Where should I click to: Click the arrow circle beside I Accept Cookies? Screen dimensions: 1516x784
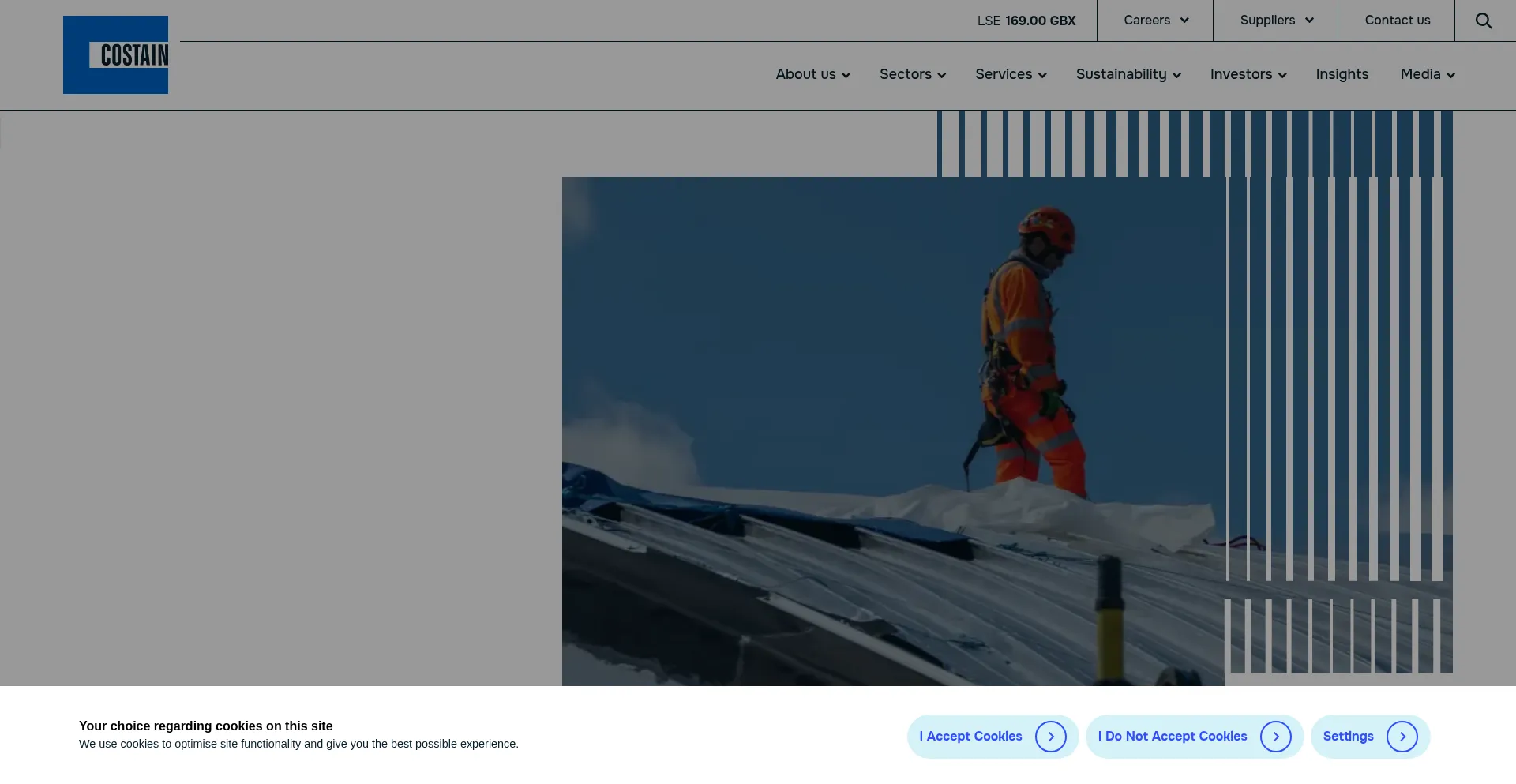[1050, 737]
